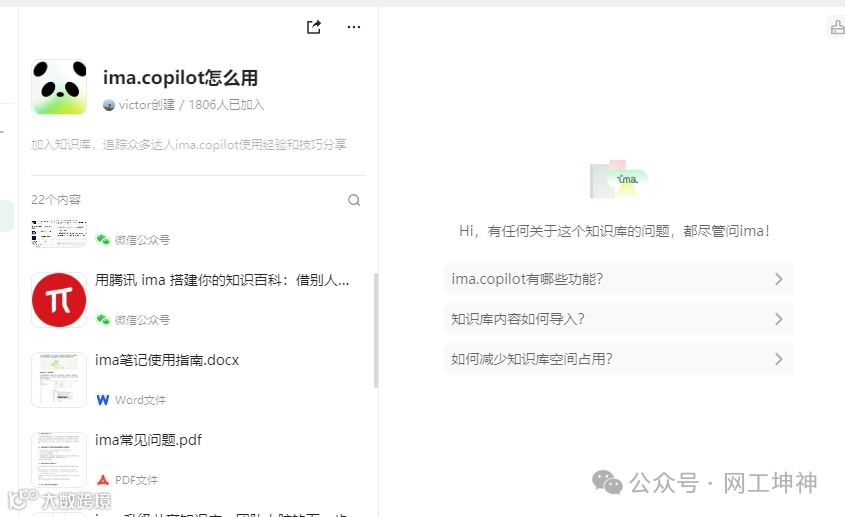Screen dimensions: 845x517
Task: Click the ima常见问题.pdf thumbnail
Action: pos(59,459)
